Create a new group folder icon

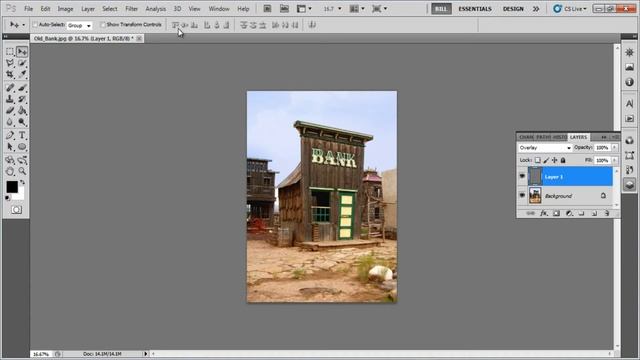(x=582, y=213)
